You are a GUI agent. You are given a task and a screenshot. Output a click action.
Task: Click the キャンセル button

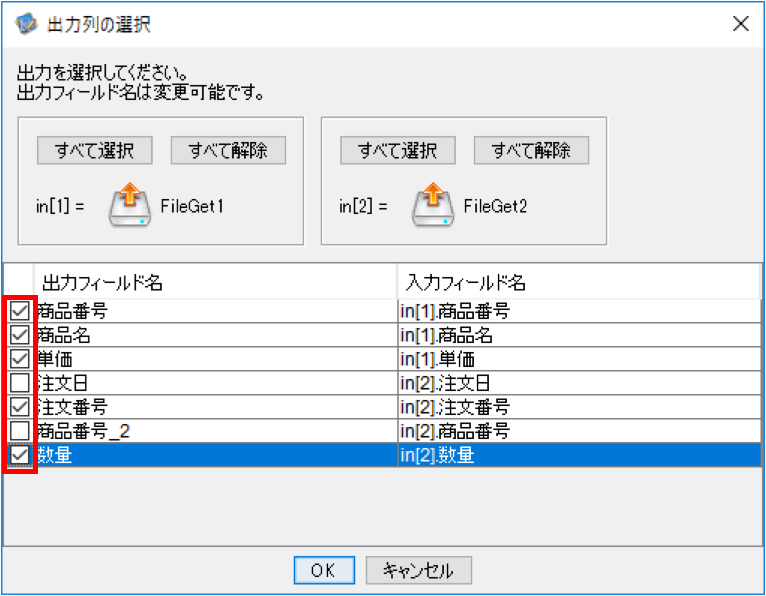point(419,570)
